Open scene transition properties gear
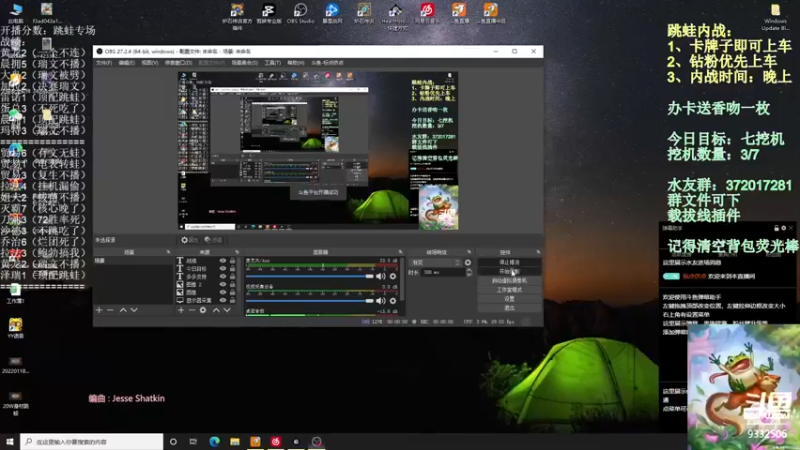This screenshot has width=800, height=450. (x=468, y=262)
